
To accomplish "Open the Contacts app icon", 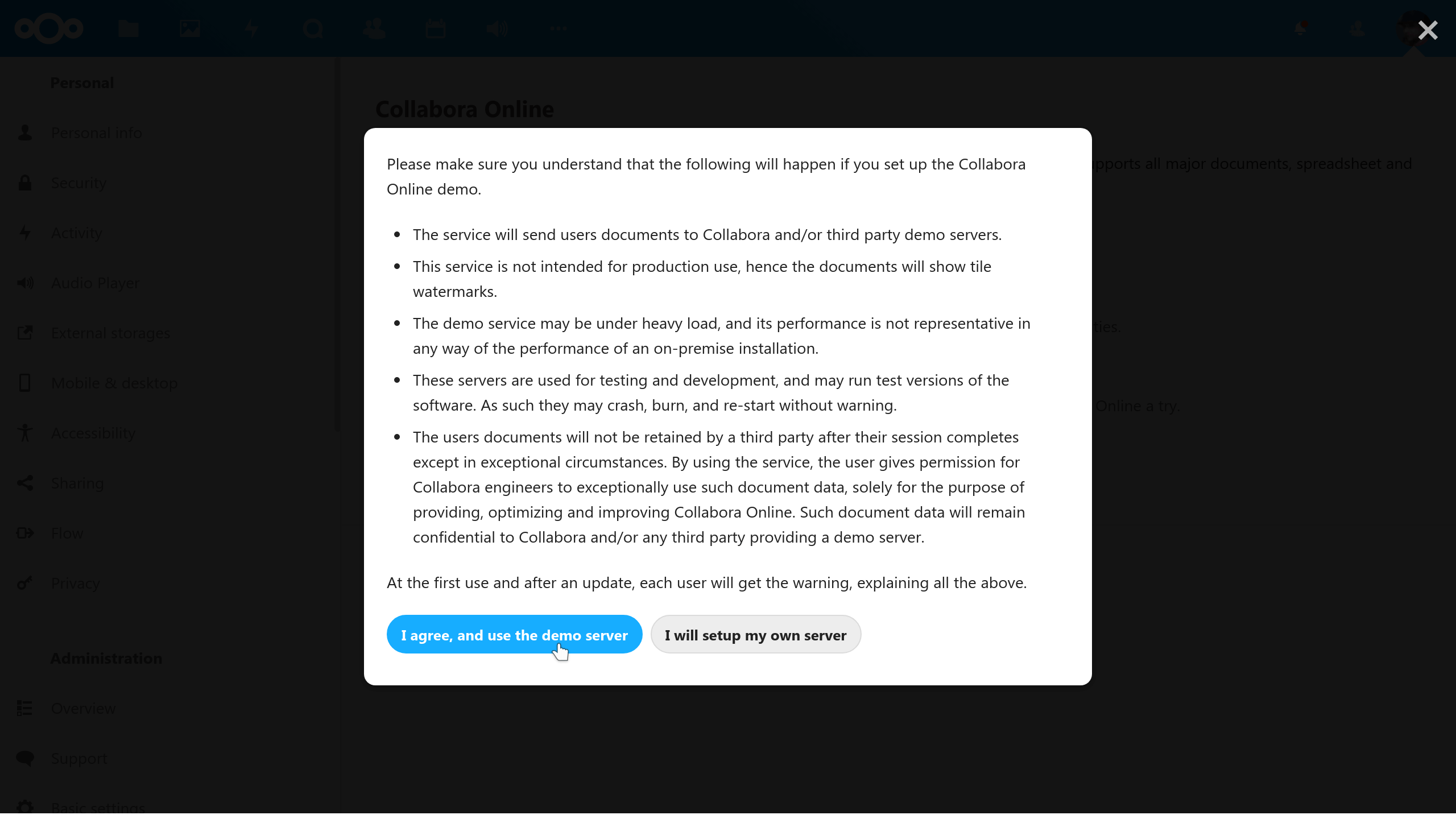I will tap(374, 28).
